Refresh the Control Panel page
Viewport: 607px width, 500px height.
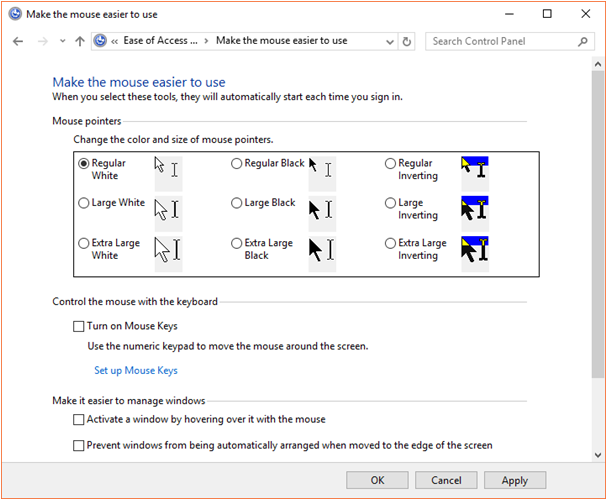point(406,41)
